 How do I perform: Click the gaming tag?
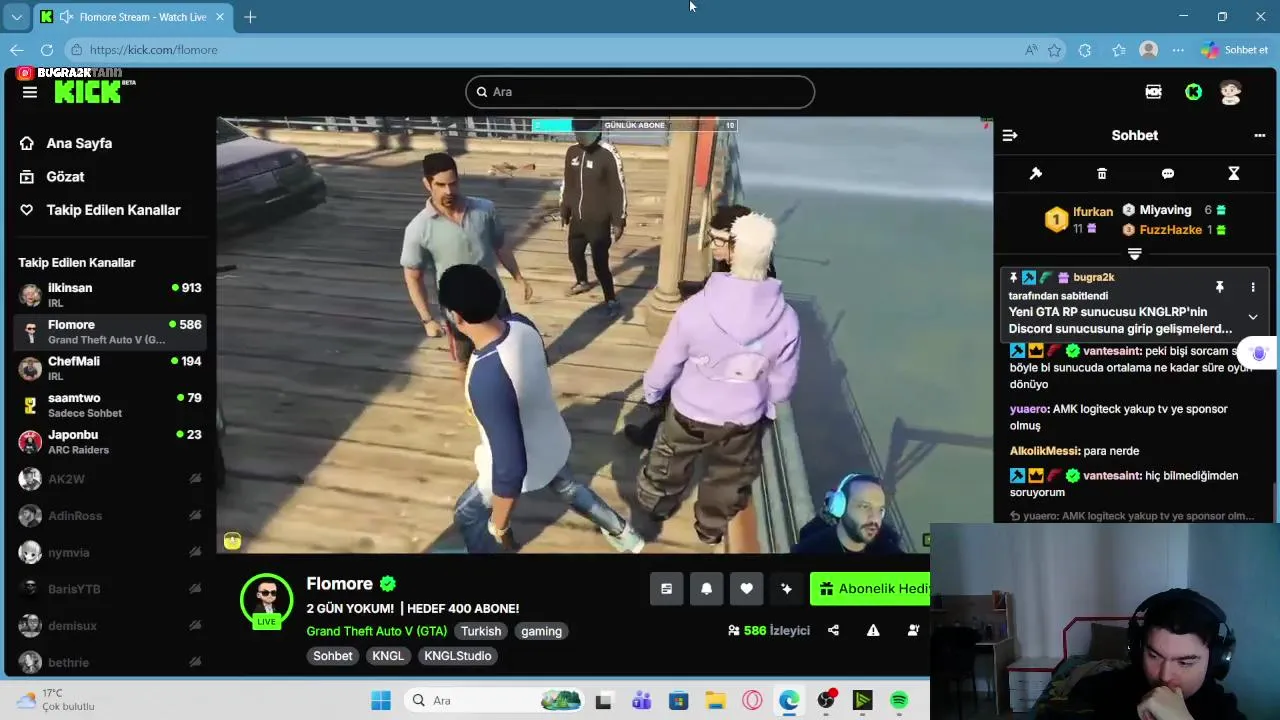pyautogui.click(x=541, y=631)
